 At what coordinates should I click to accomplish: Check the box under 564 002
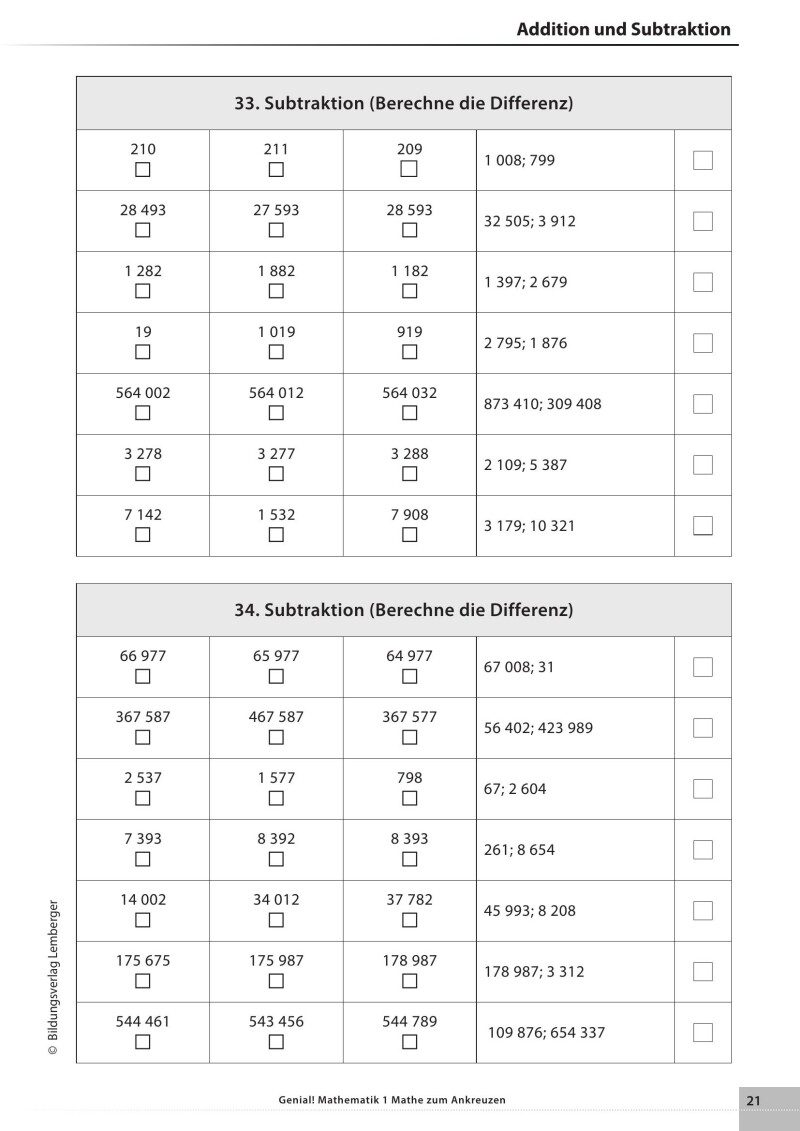pyautogui.click(x=143, y=413)
